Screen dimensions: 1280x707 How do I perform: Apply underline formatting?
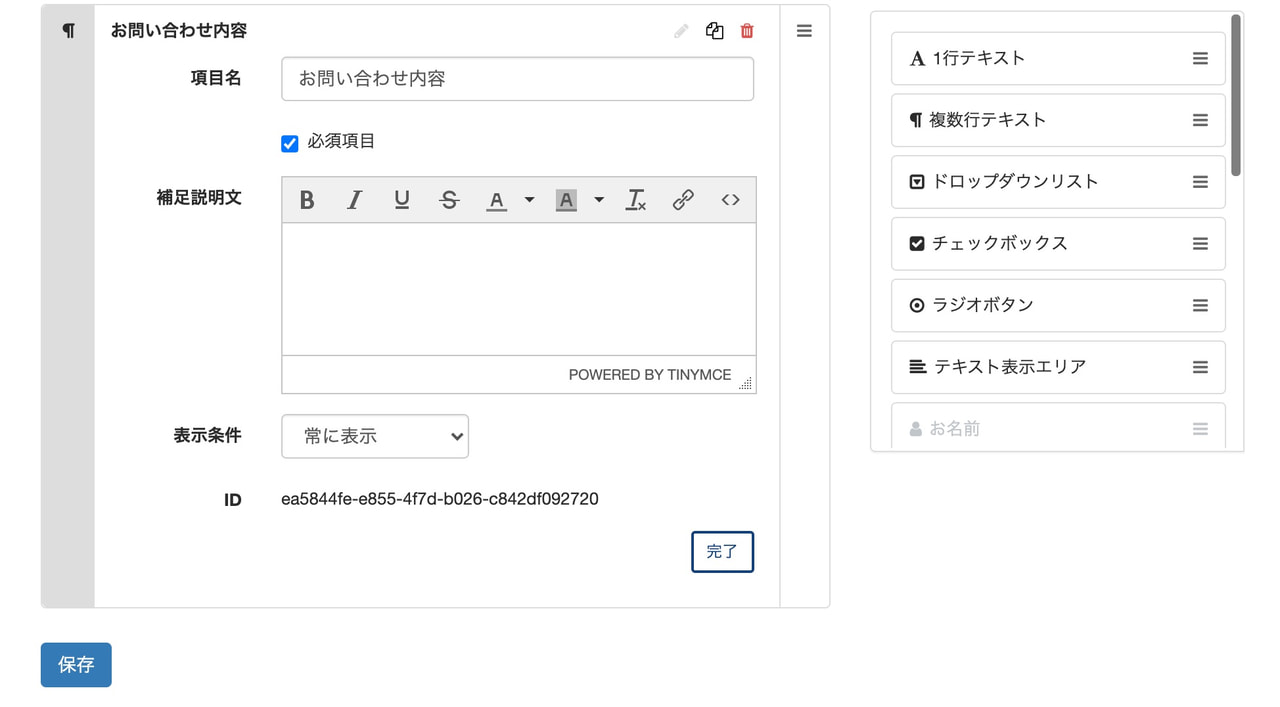point(401,199)
